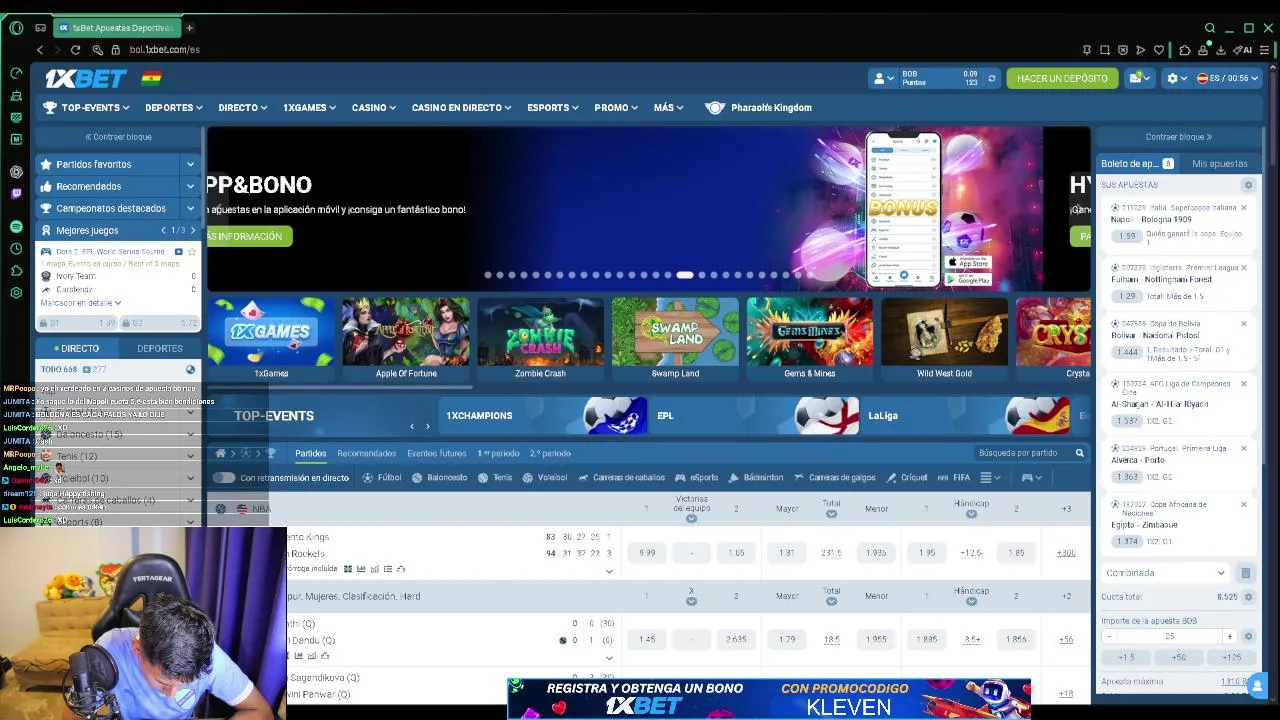This screenshot has height=720, width=1280.
Task: Click search magnifier icon for matches
Action: (x=1079, y=453)
